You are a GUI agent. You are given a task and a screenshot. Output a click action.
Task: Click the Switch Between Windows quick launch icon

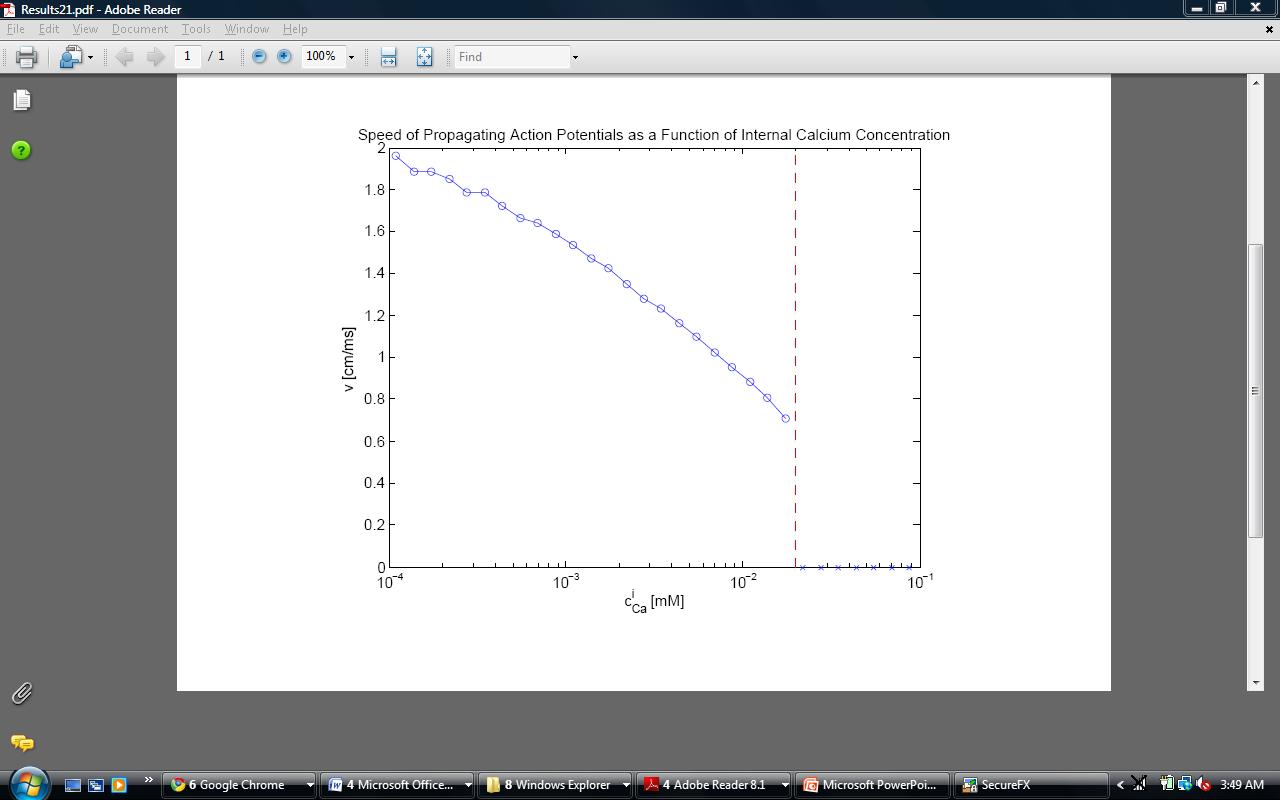[x=96, y=785]
